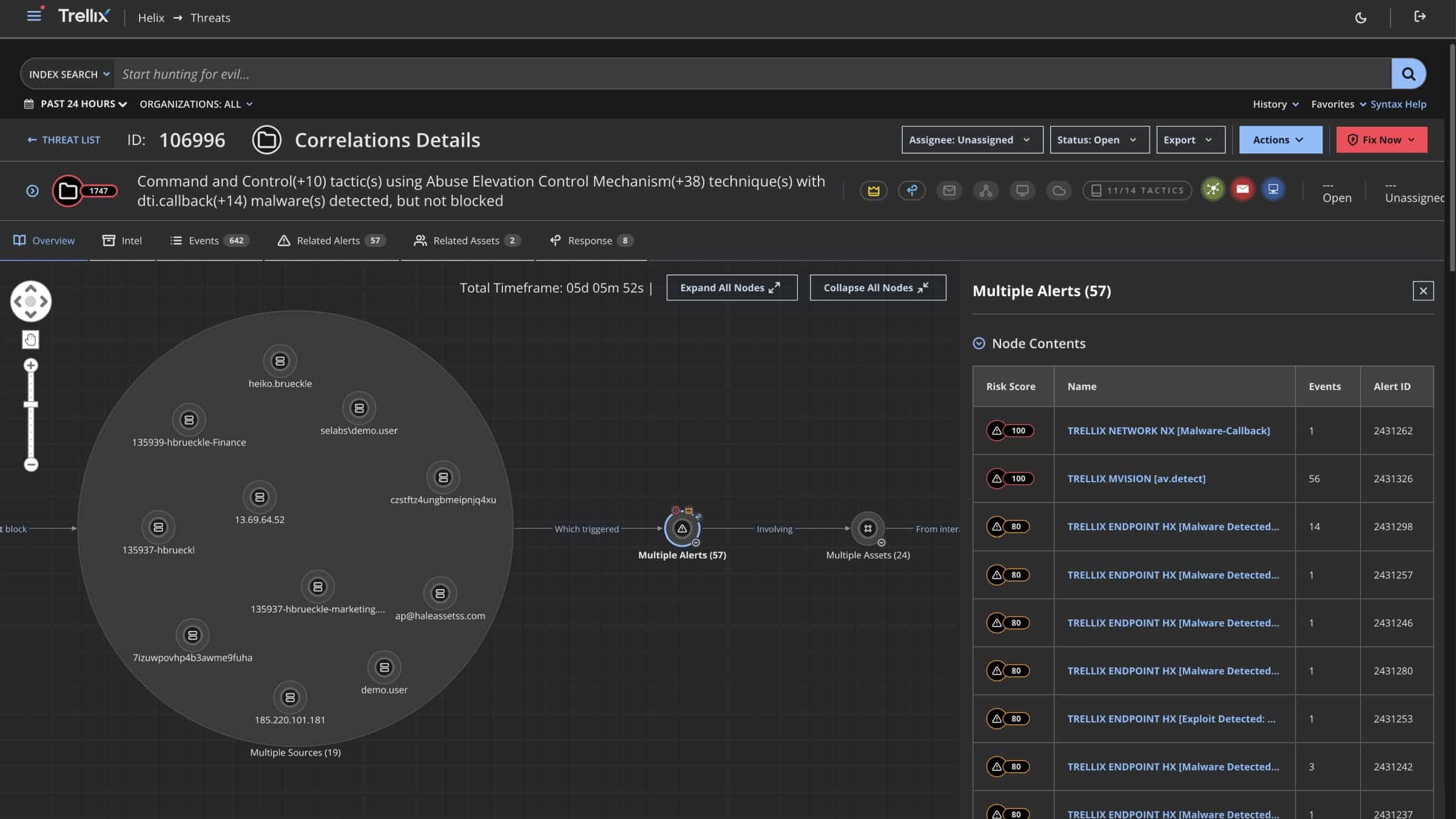Expand the threat summary chevron
1456x819 pixels.
32,191
